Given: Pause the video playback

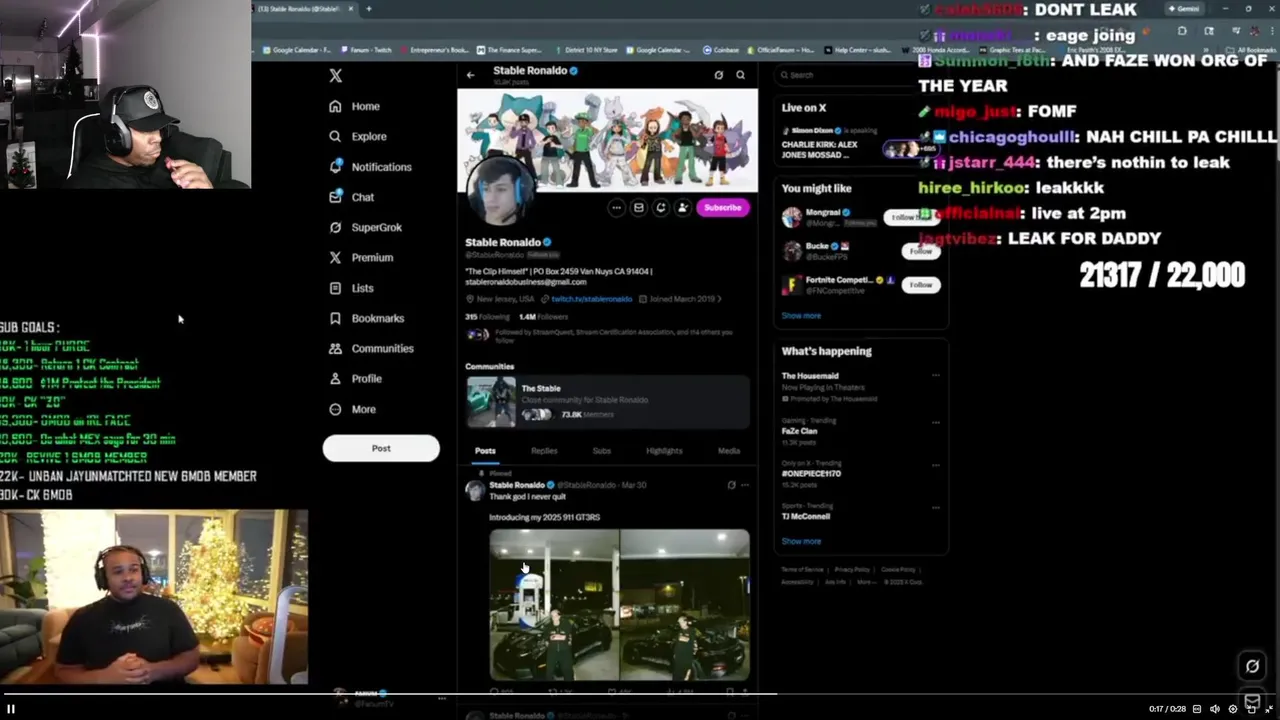Looking at the screenshot, I should [x=11, y=709].
